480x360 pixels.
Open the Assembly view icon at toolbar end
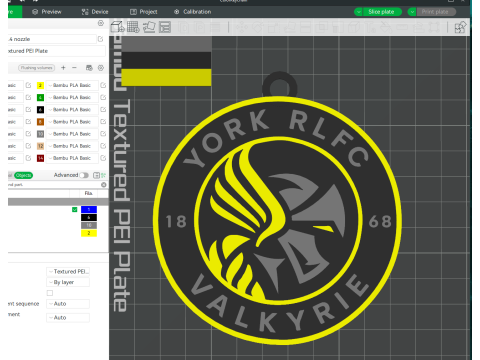pos(461,27)
